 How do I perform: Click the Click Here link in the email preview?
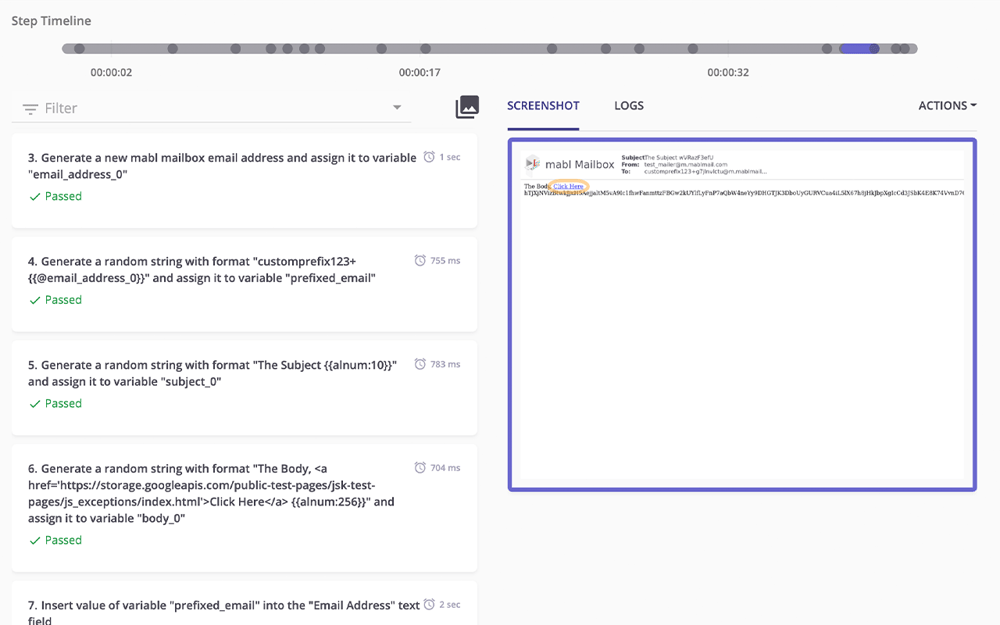(569, 185)
